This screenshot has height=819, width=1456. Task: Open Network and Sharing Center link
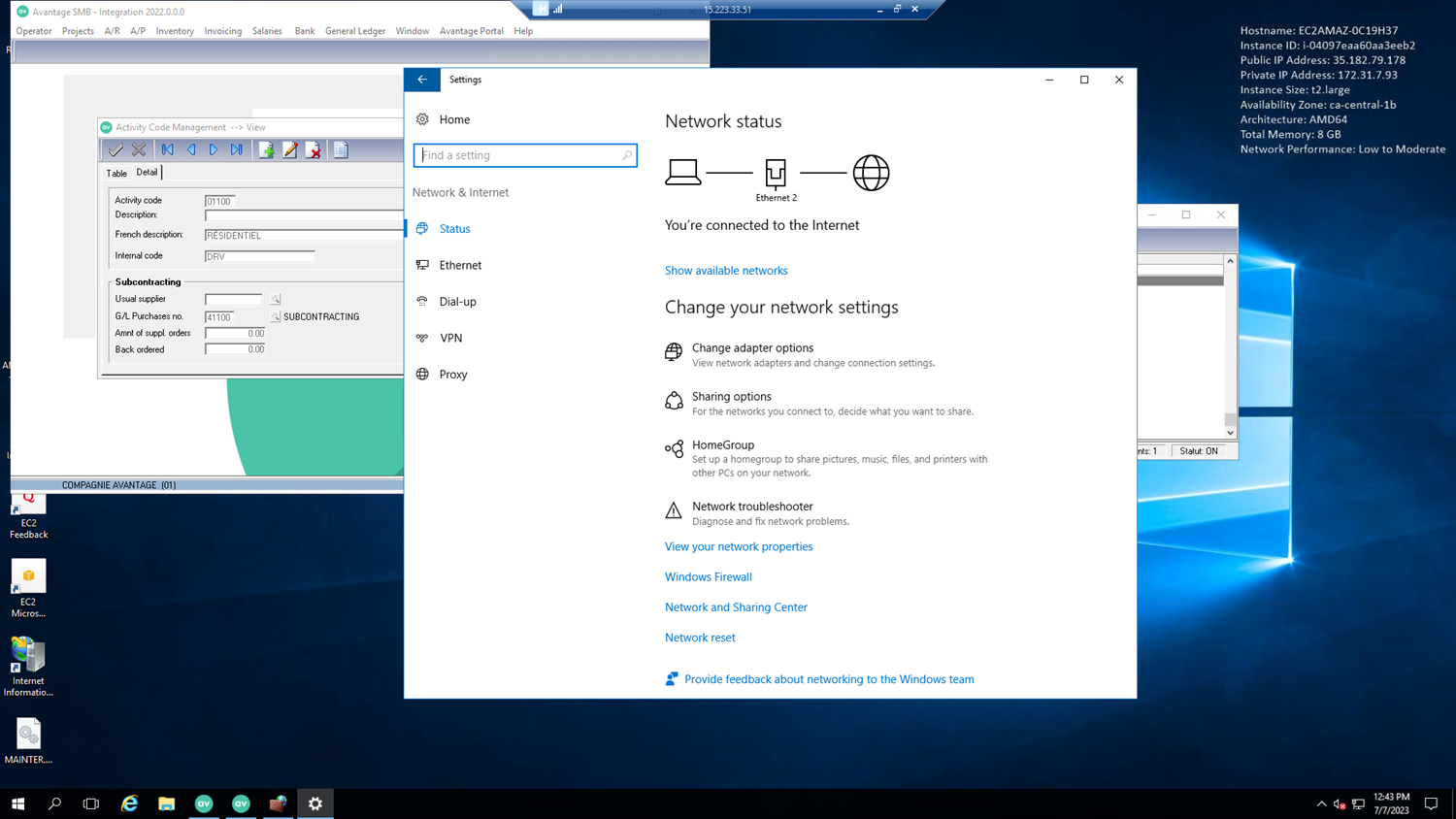click(x=736, y=607)
